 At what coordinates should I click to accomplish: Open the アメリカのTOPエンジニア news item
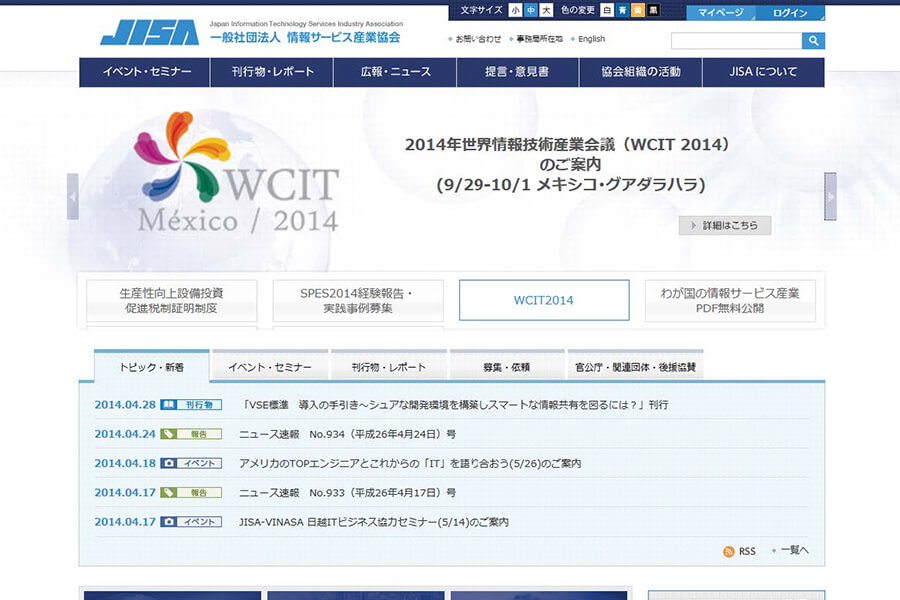(410, 463)
